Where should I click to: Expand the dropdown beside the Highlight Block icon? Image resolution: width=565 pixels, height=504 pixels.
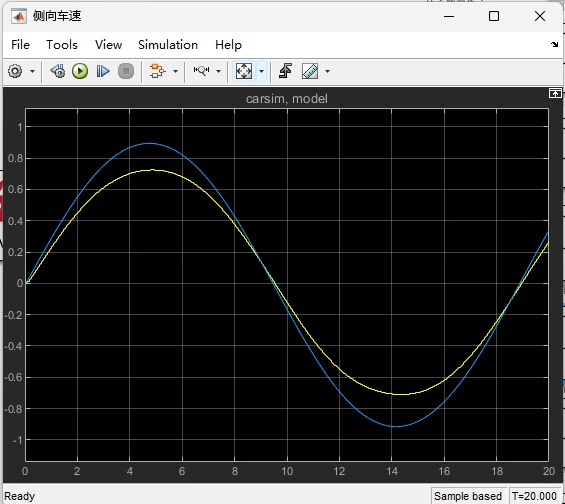[175, 71]
